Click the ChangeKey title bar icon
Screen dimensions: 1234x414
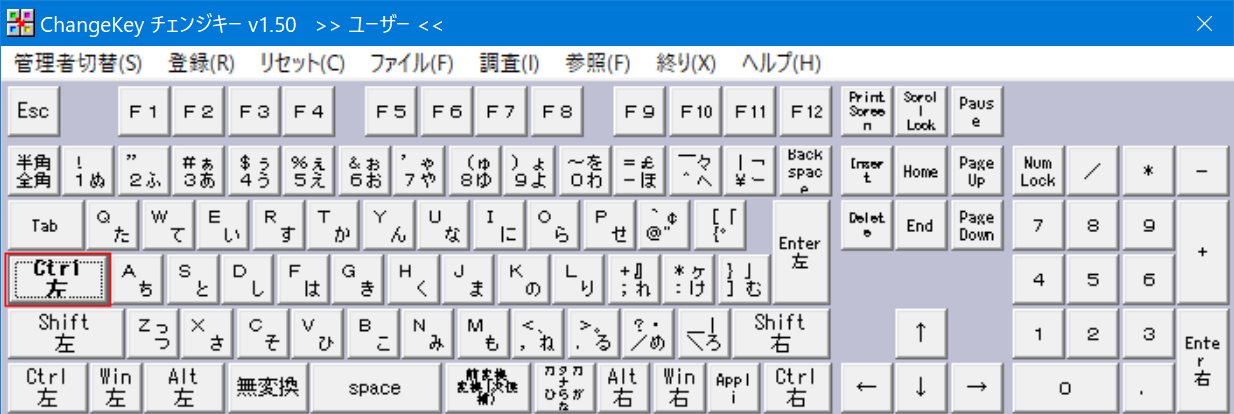18,22
